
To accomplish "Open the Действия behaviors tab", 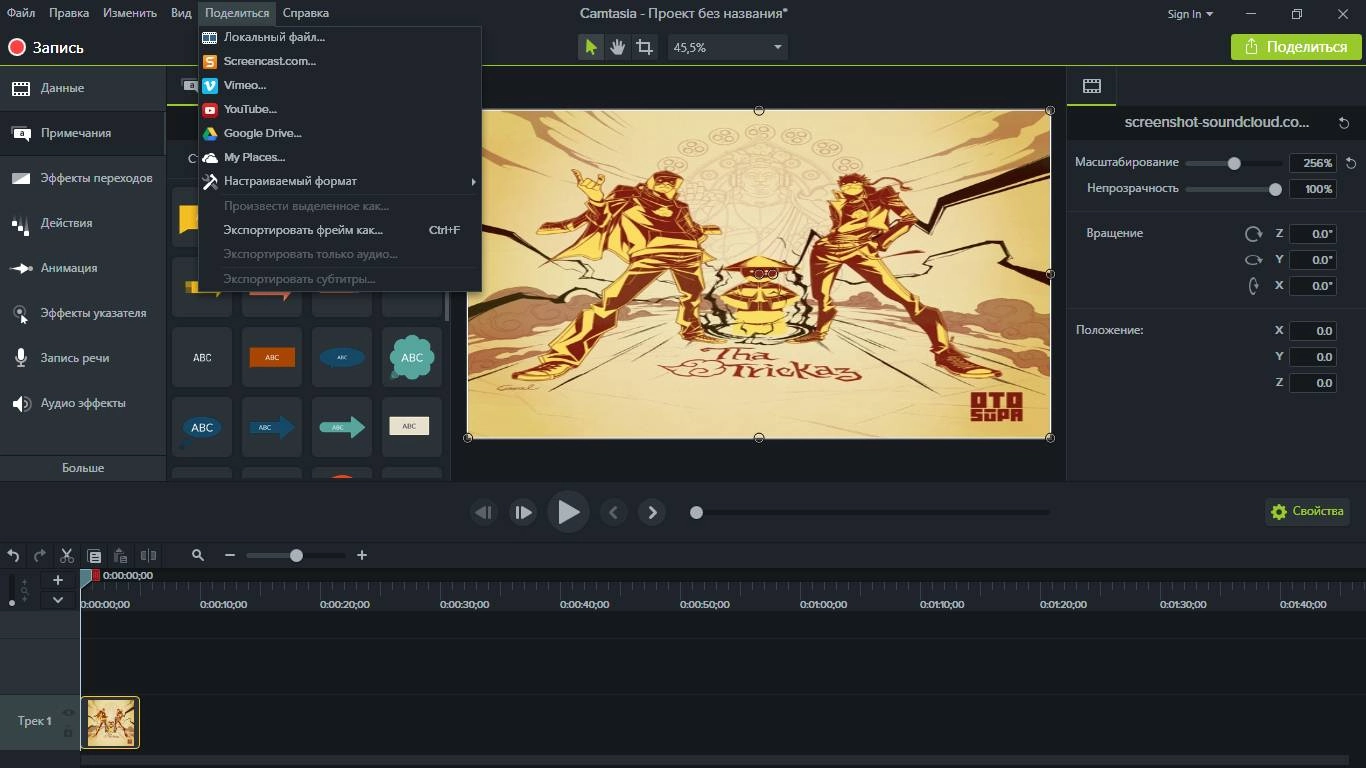I will 83,223.
